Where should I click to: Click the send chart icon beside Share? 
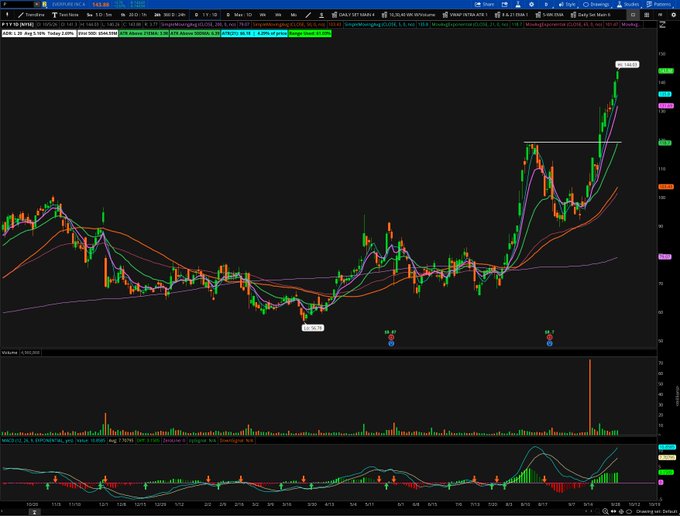coord(505,4)
